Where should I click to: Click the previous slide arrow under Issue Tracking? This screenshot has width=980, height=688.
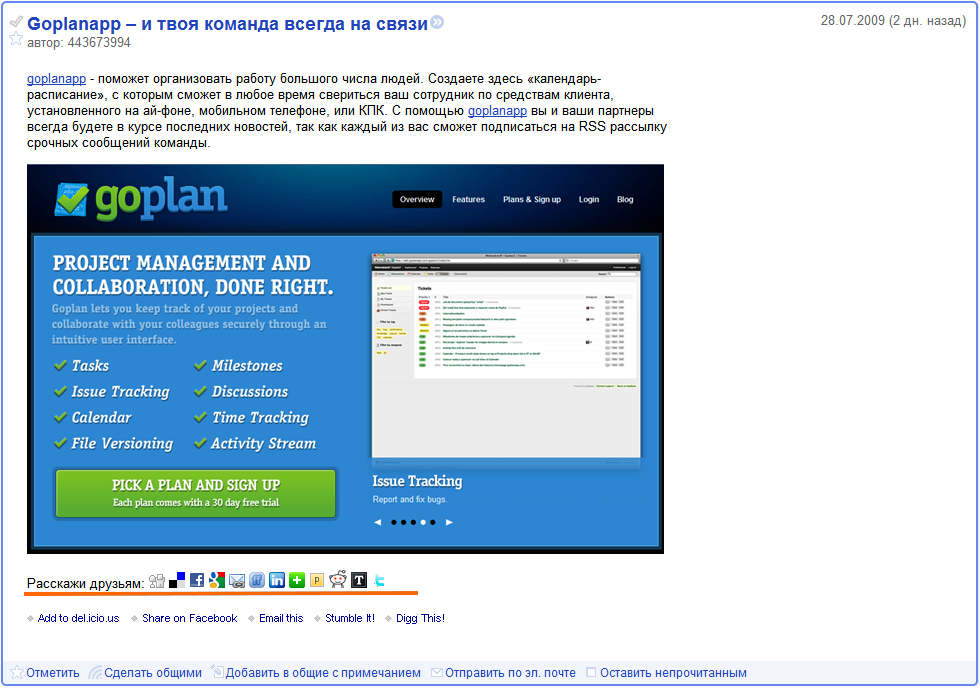tap(378, 522)
